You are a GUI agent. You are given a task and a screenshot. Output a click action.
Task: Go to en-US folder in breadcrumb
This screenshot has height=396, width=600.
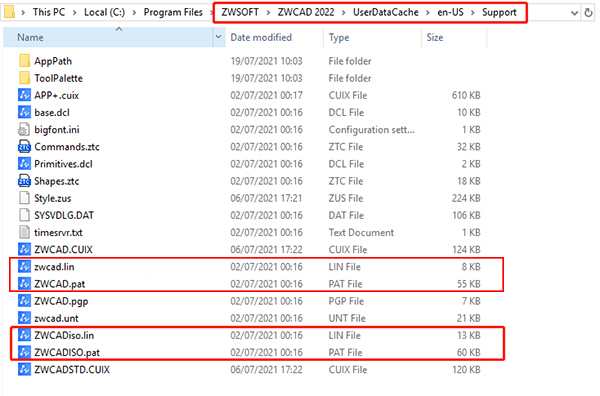[x=450, y=12]
